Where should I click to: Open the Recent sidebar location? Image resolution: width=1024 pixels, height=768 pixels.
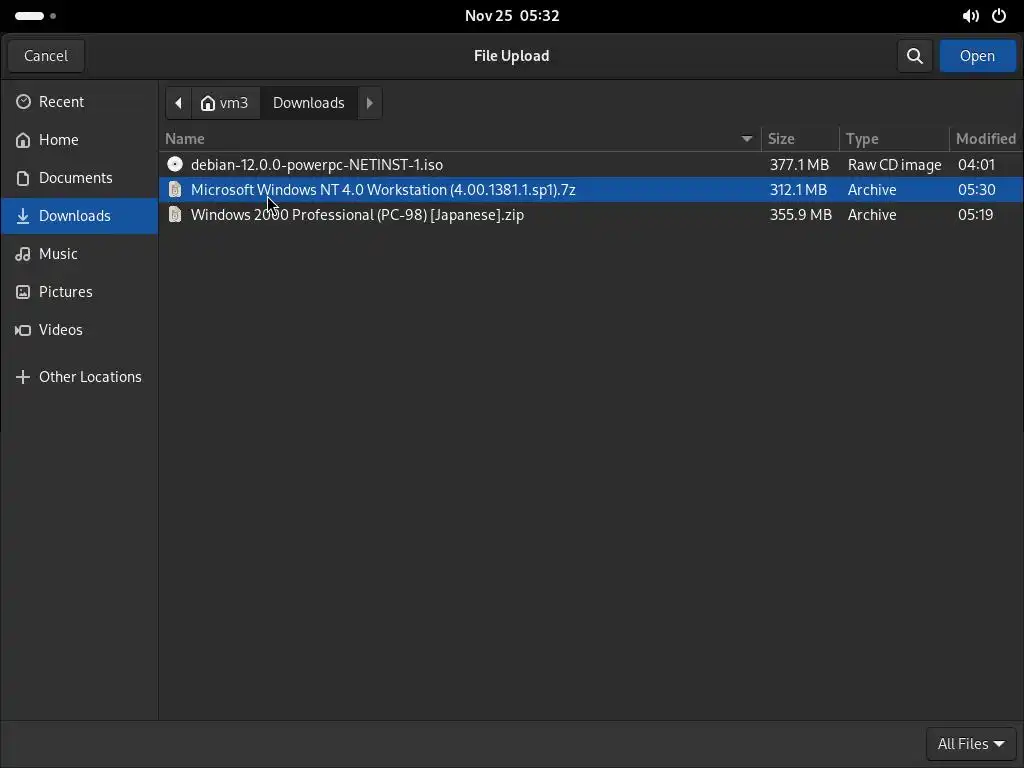coord(79,102)
